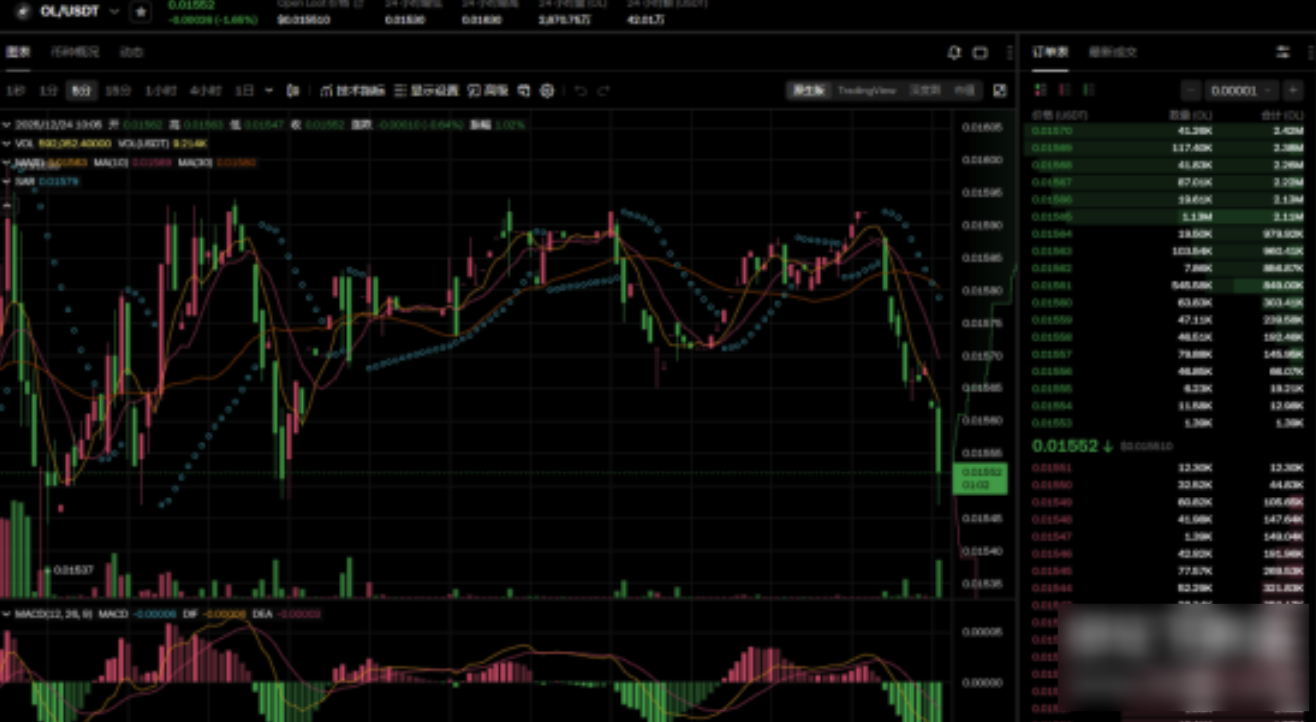Open order book filter settings icon
The image size is (1316, 722).
click(1283, 52)
